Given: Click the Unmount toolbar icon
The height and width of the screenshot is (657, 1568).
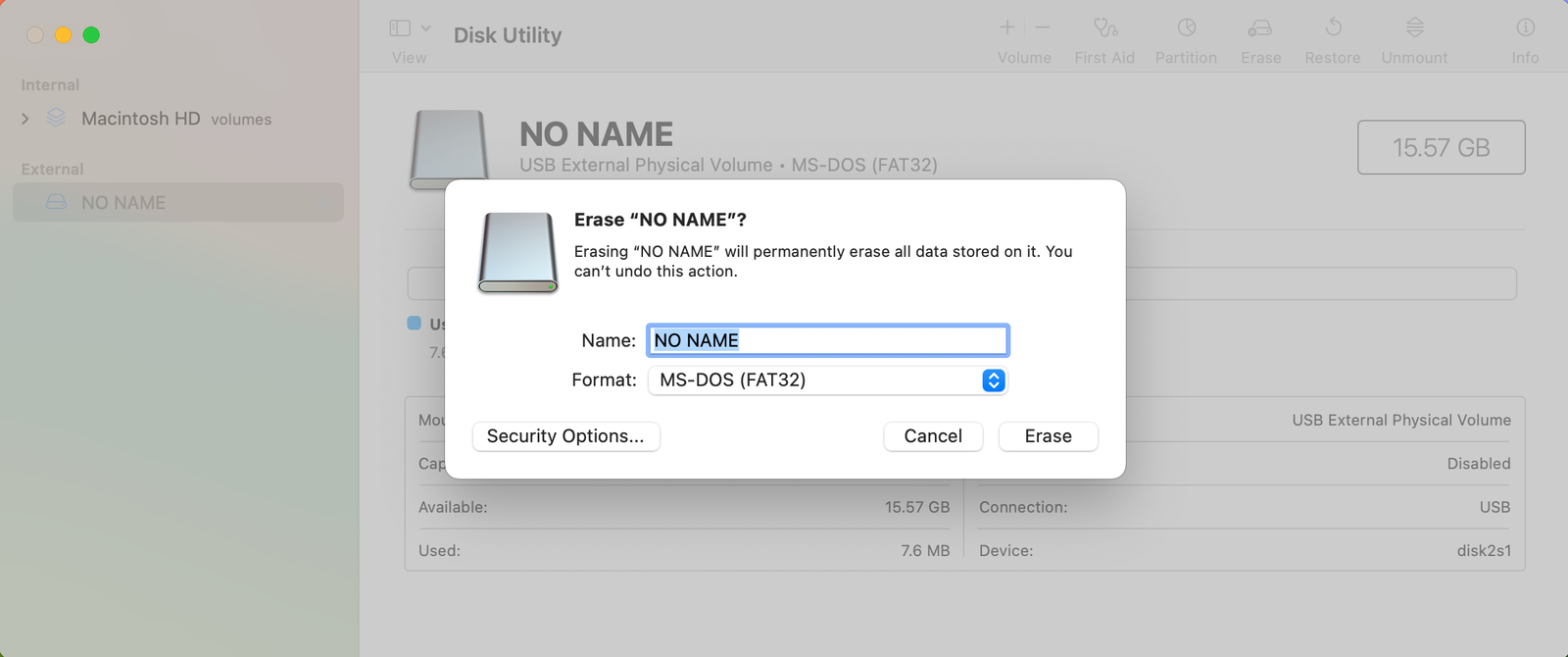Looking at the screenshot, I should pyautogui.click(x=1415, y=27).
